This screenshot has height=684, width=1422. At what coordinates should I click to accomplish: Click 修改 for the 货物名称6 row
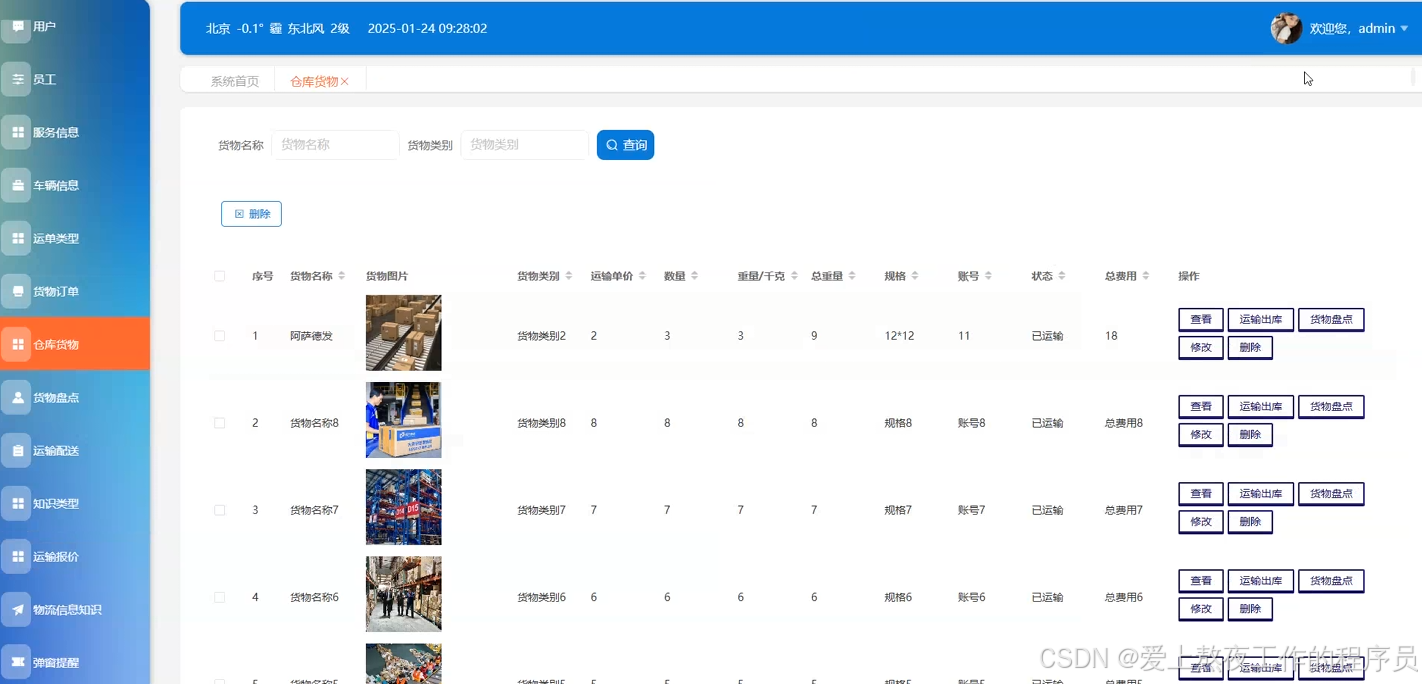1201,609
